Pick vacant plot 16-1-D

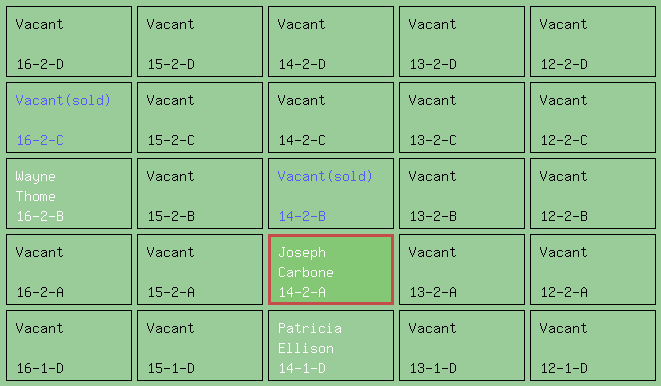click(x=69, y=346)
